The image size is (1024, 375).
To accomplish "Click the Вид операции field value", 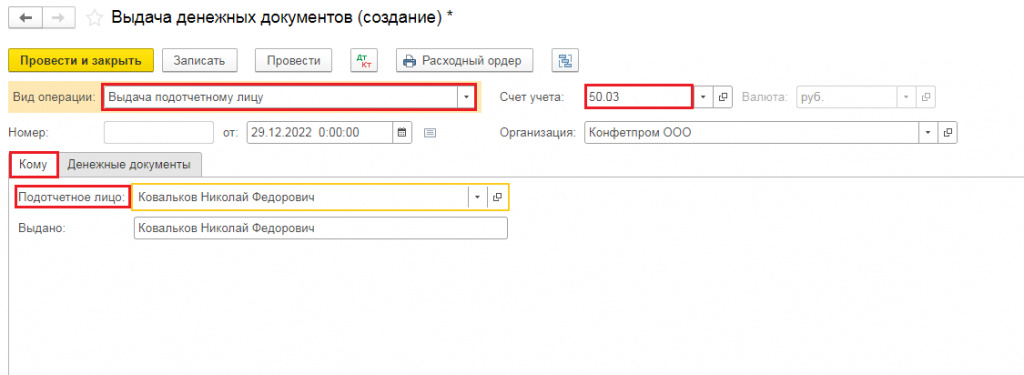I will point(280,97).
